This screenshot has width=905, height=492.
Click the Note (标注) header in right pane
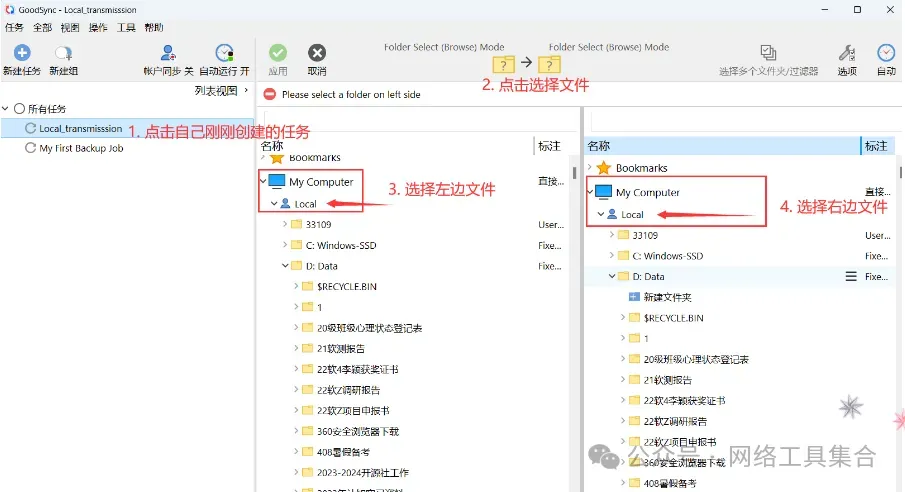tap(877, 146)
